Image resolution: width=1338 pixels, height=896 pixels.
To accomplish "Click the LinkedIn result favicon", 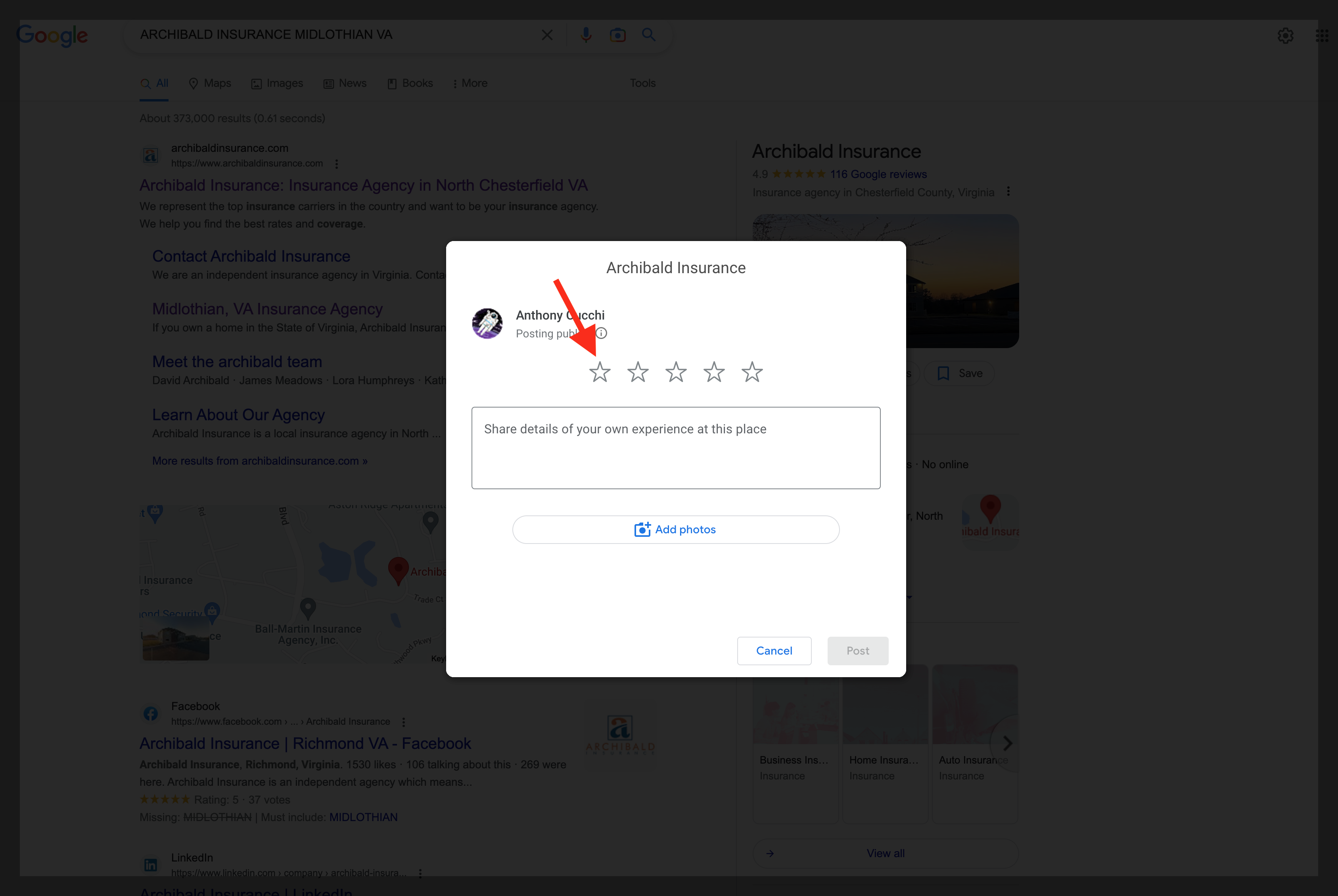I will point(150,865).
